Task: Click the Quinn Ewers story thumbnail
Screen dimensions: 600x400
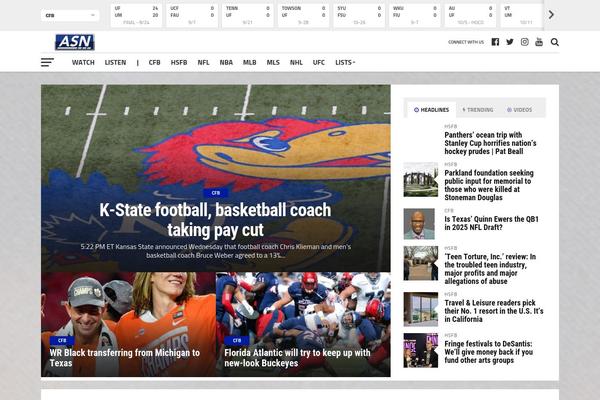Action: [419, 224]
